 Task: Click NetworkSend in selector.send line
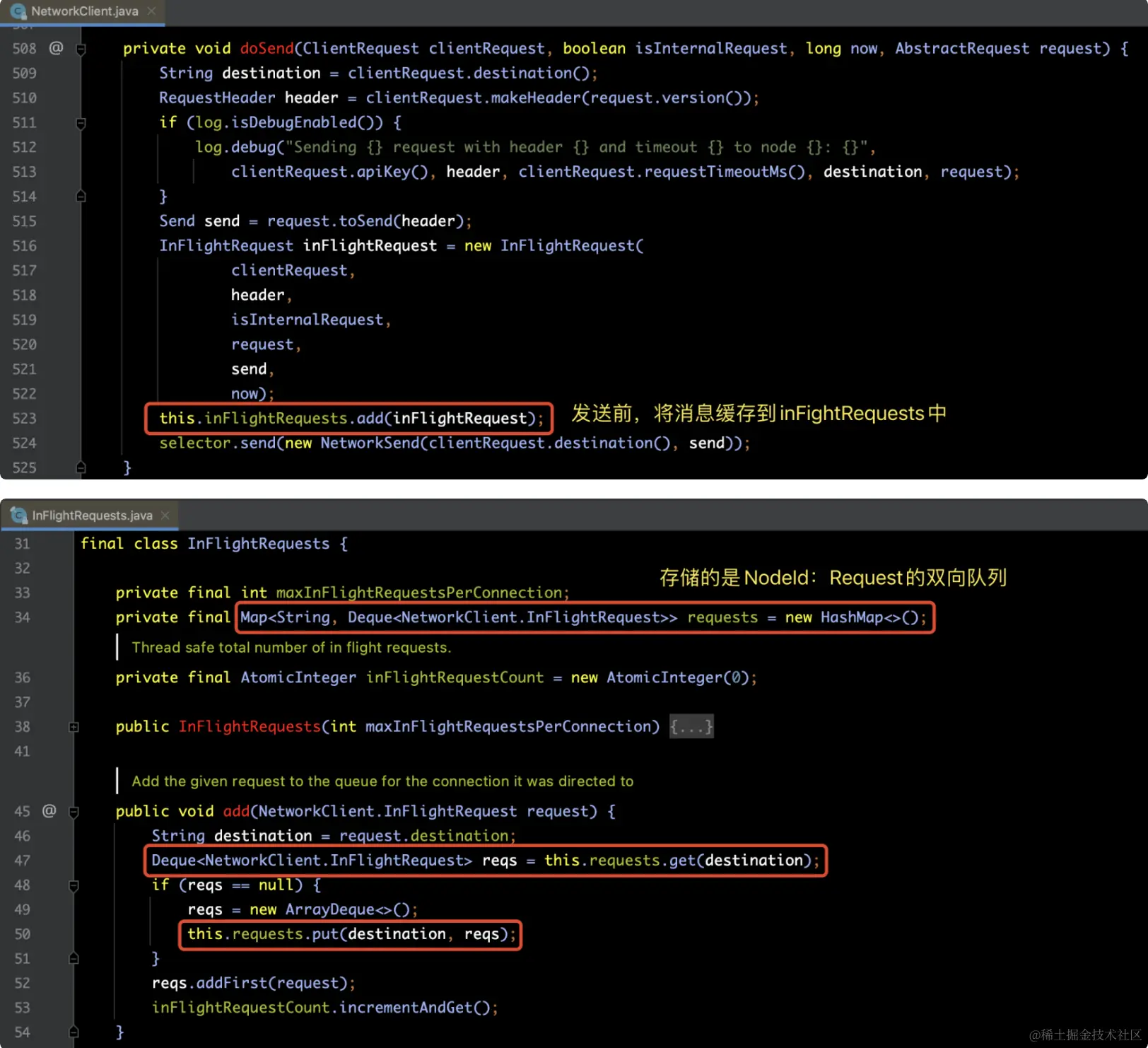369,443
